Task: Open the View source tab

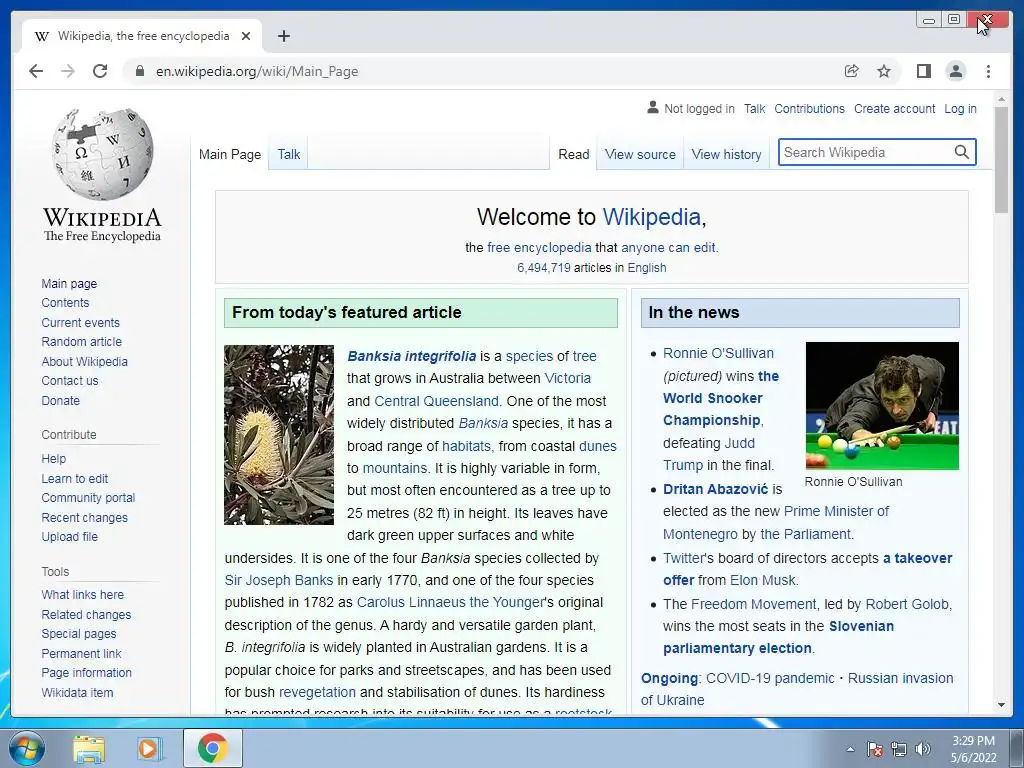Action: click(x=640, y=154)
